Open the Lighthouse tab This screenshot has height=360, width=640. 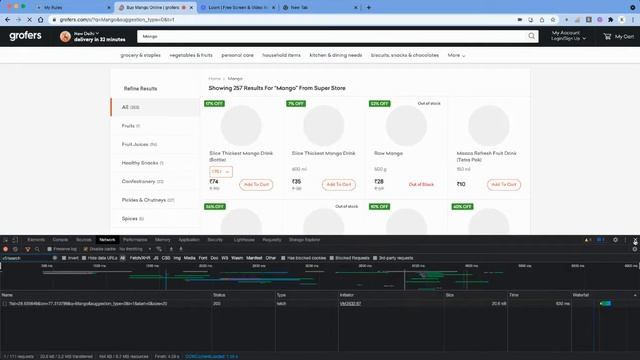click(244, 240)
